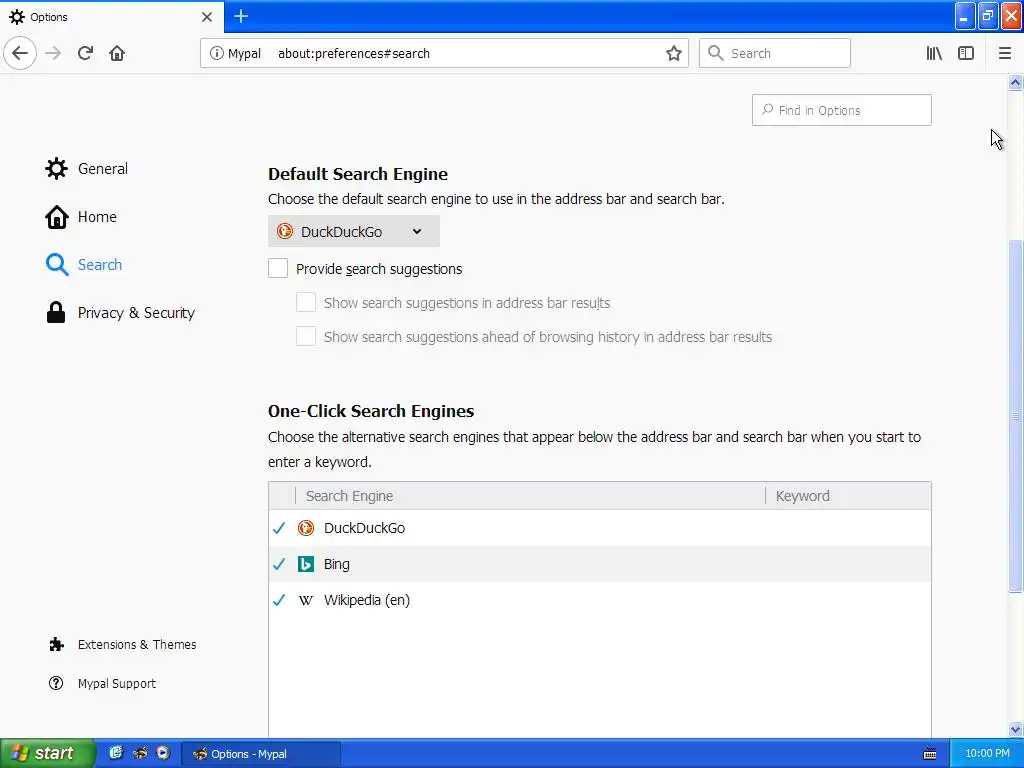Screen dimensions: 1024x768
Task: Launch Mypal from quick launch icon
Action: point(140,753)
